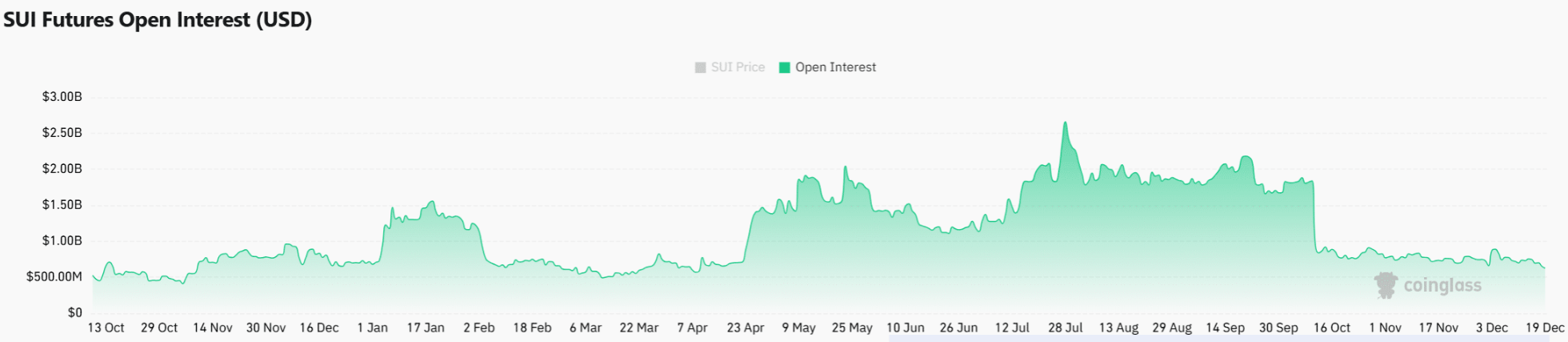Viewport: 1568px width, 342px height.
Task: Click the 13 Oct x-axis date label
Action: [x=106, y=328]
